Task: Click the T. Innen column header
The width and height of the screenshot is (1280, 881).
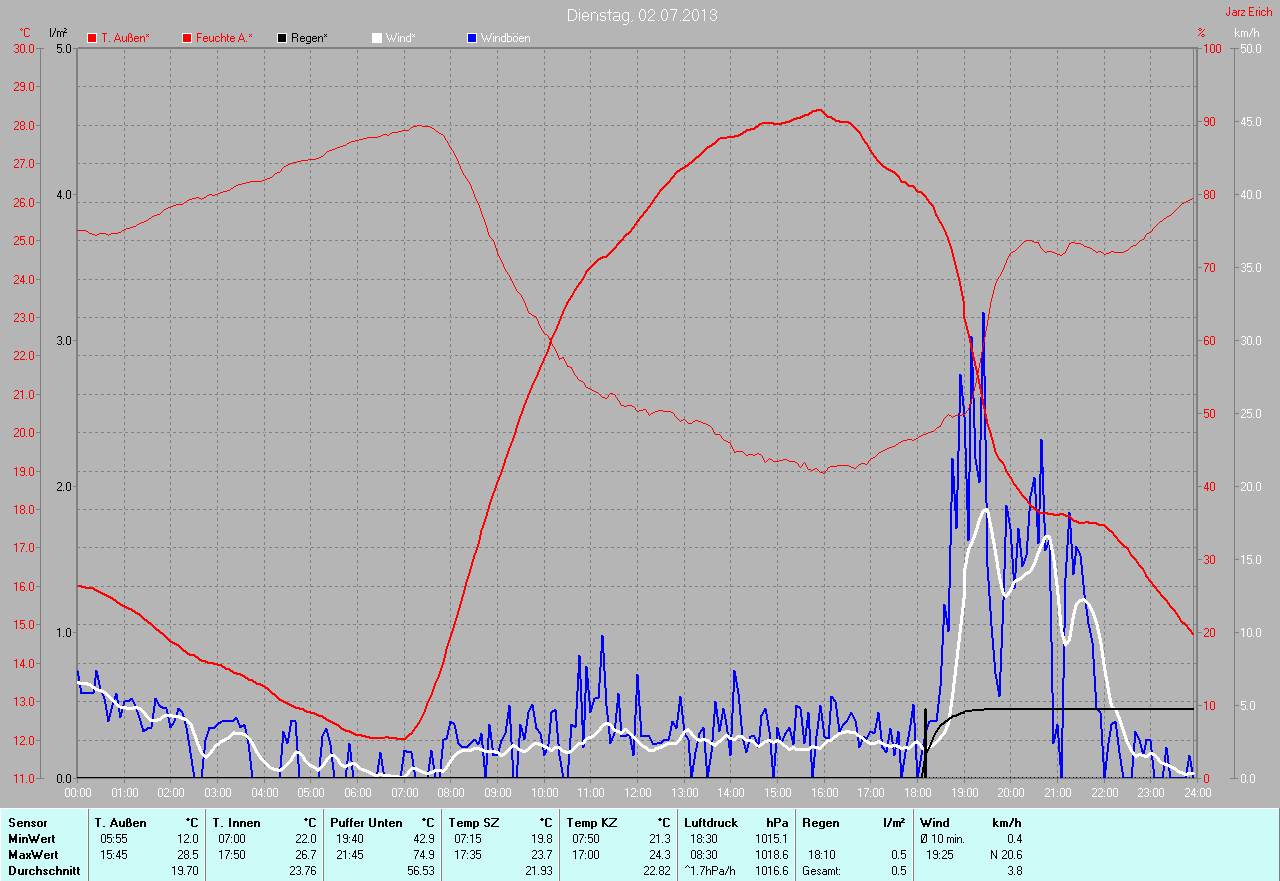Action: click(236, 823)
